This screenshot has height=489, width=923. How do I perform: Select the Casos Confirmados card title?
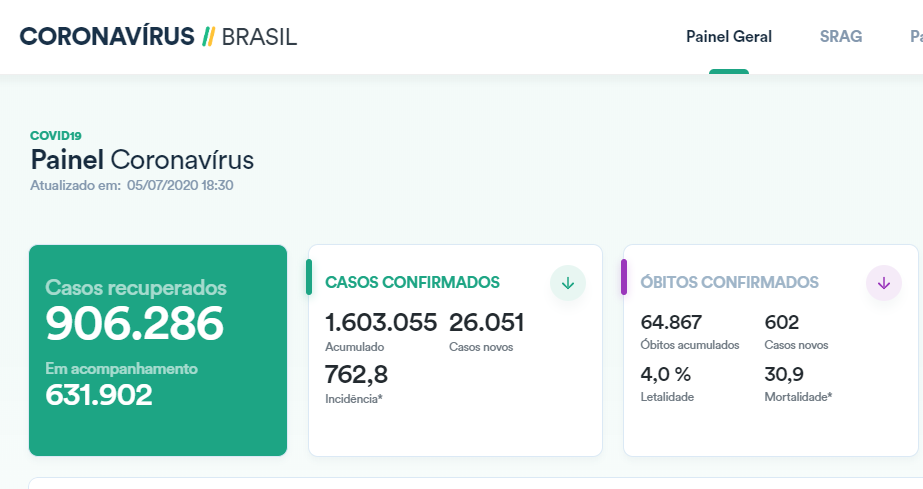(413, 282)
